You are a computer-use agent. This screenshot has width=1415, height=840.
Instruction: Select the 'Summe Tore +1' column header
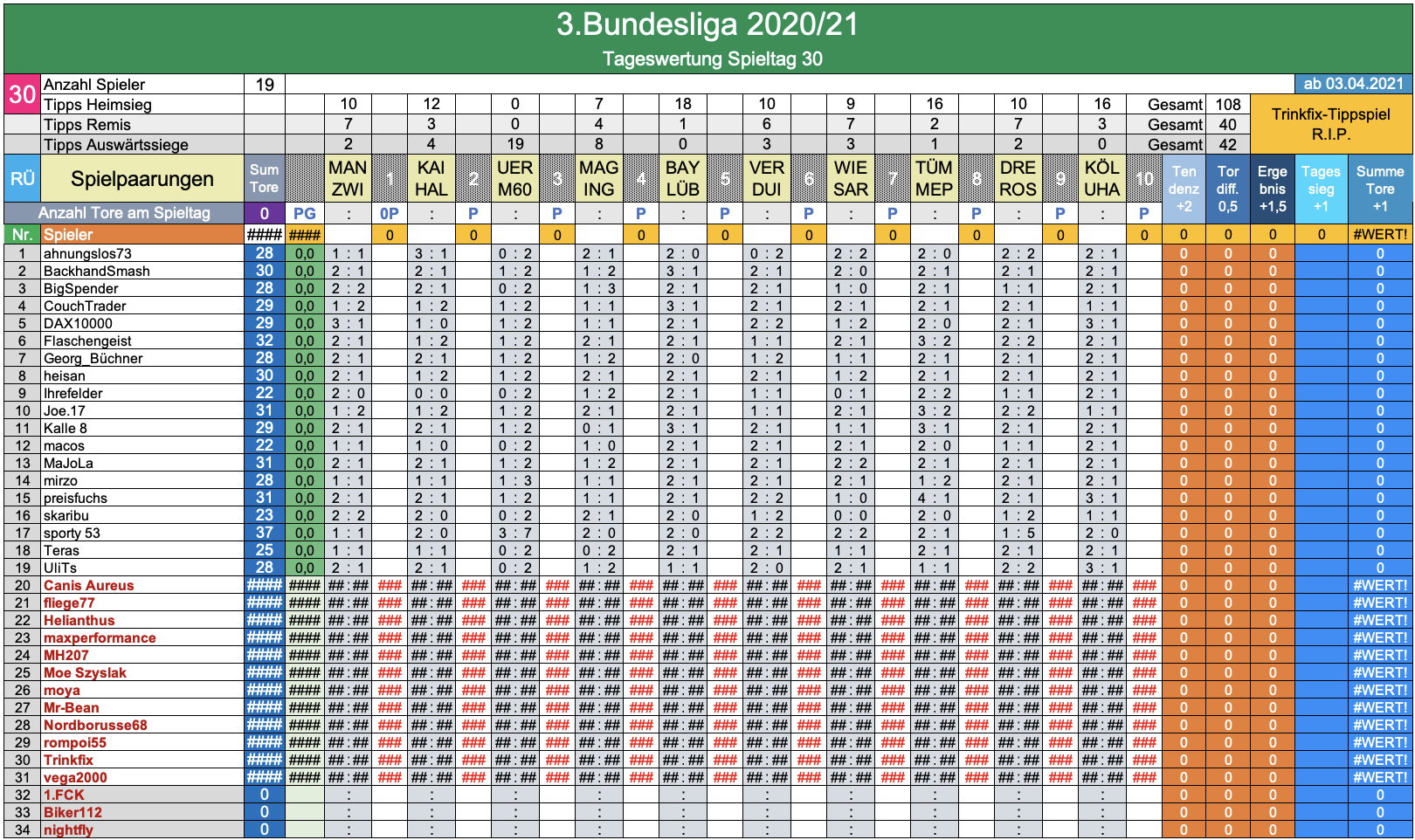(1380, 189)
